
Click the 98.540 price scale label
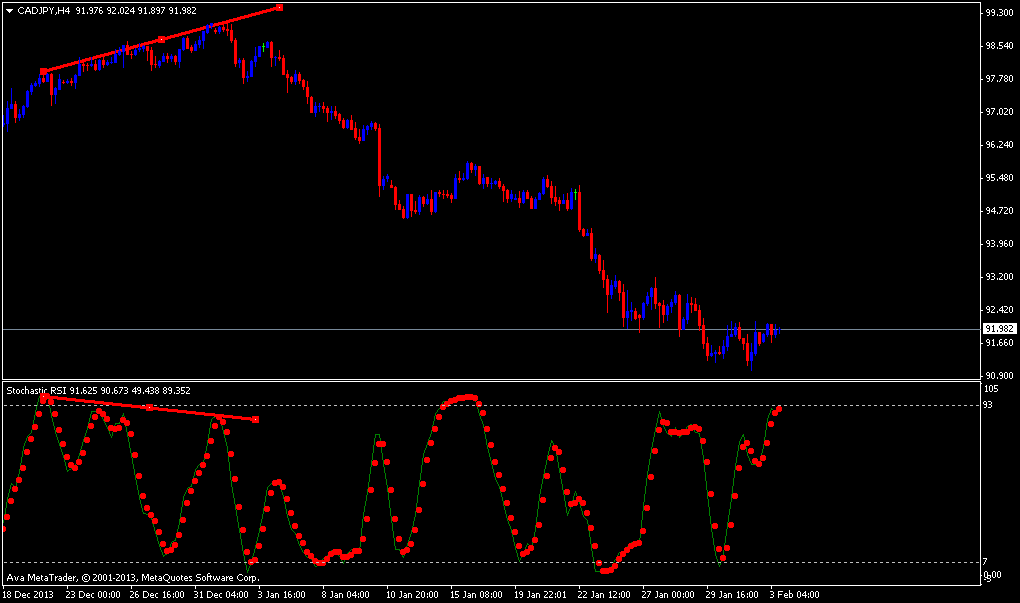pos(999,46)
